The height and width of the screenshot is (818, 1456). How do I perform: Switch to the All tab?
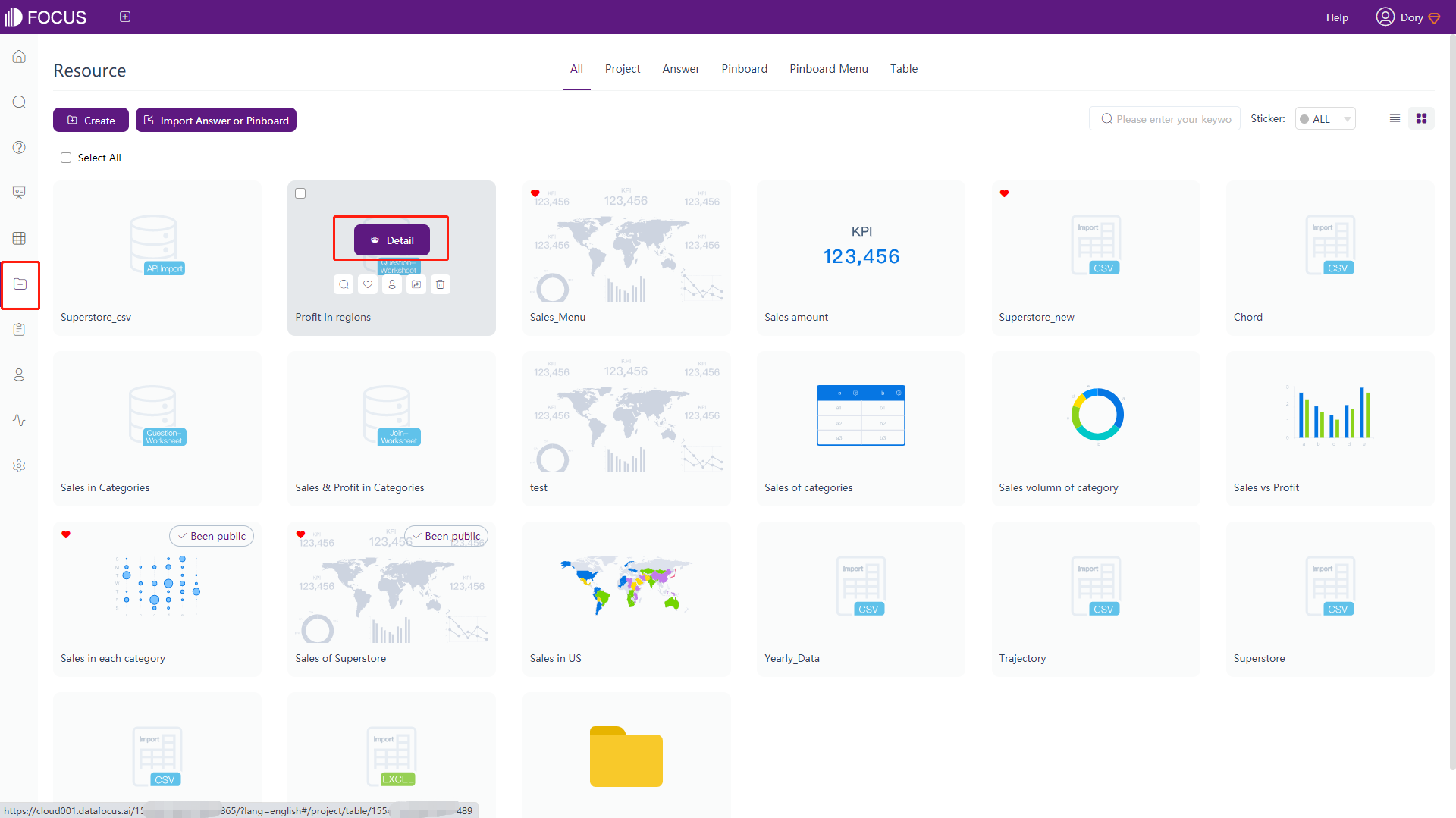(x=576, y=69)
